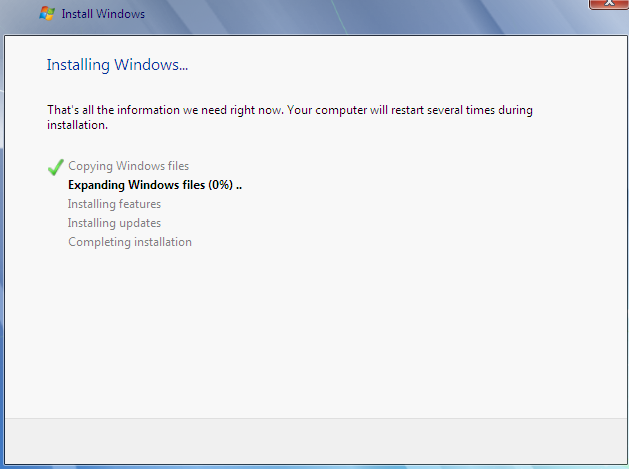Select the Installing Windows... heading
This screenshot has width=629, height=469.
(117, 65)
